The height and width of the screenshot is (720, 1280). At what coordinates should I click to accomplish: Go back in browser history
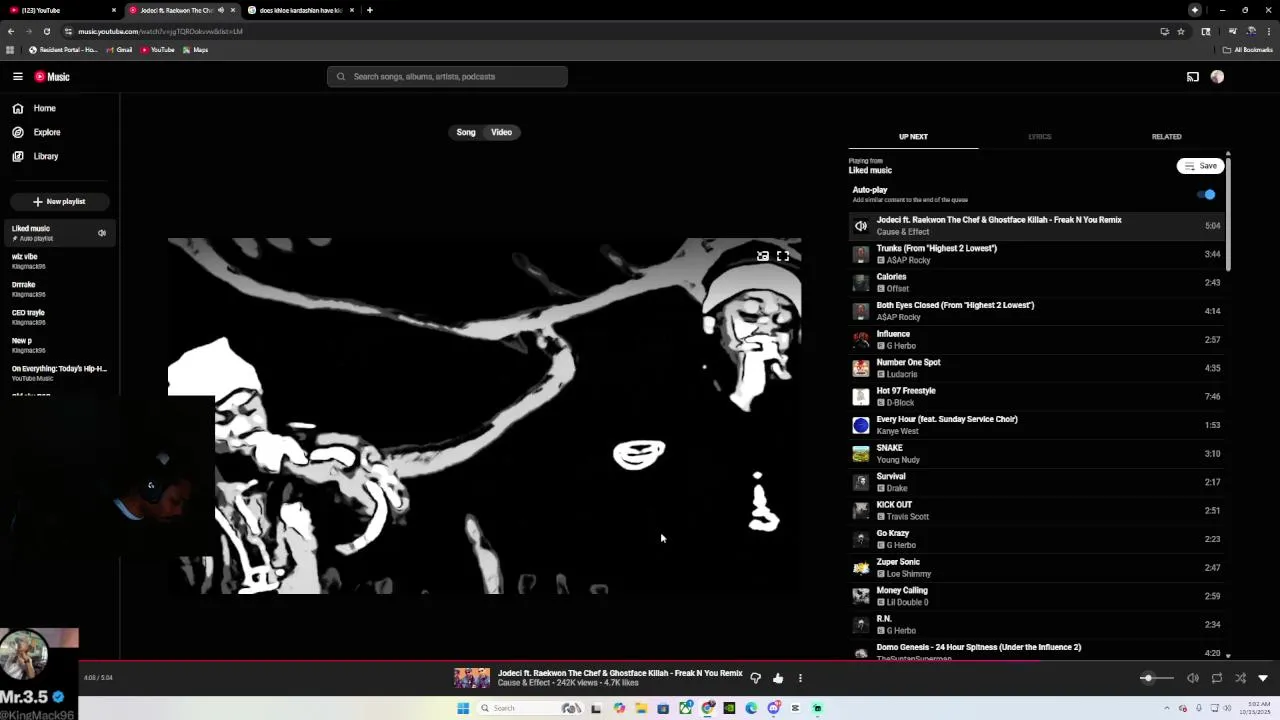click(10, 31)
